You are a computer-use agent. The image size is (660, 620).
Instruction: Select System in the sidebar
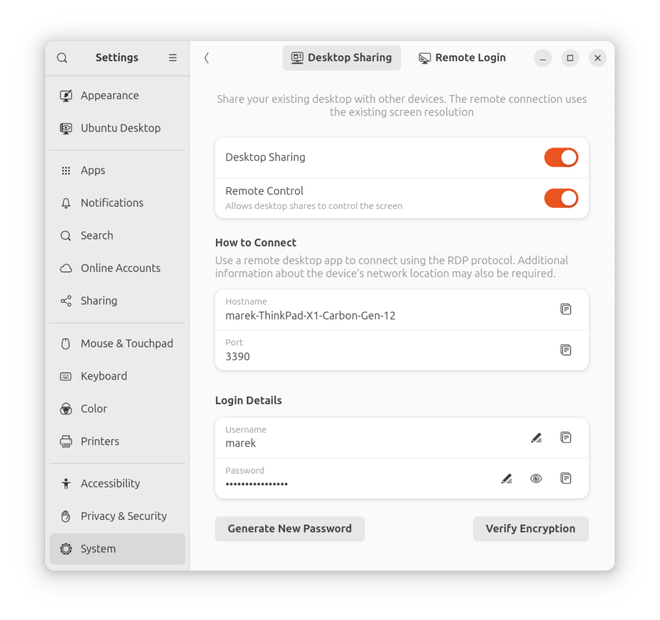(117, 549)
